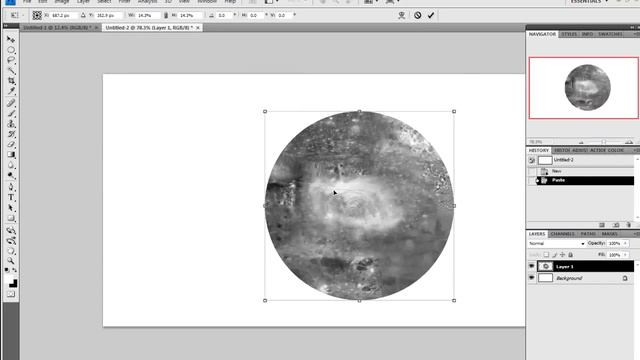Image resolution: width=640 pixels, height=360 pixels.
Task: Cancel the transform with the circle-slash icon
Action: pos(418,15)
